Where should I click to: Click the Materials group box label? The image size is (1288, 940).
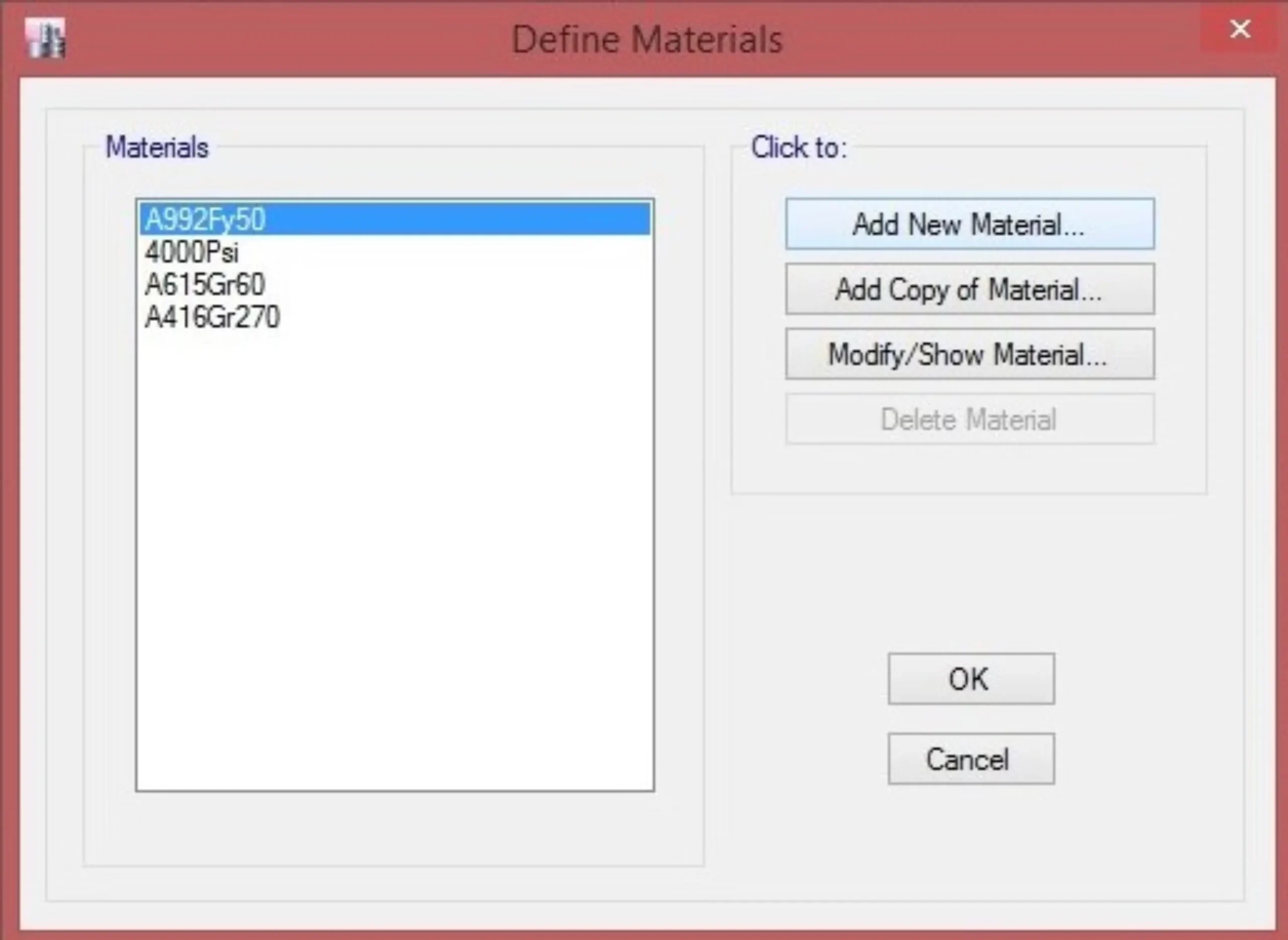click(x=157, y=147)
